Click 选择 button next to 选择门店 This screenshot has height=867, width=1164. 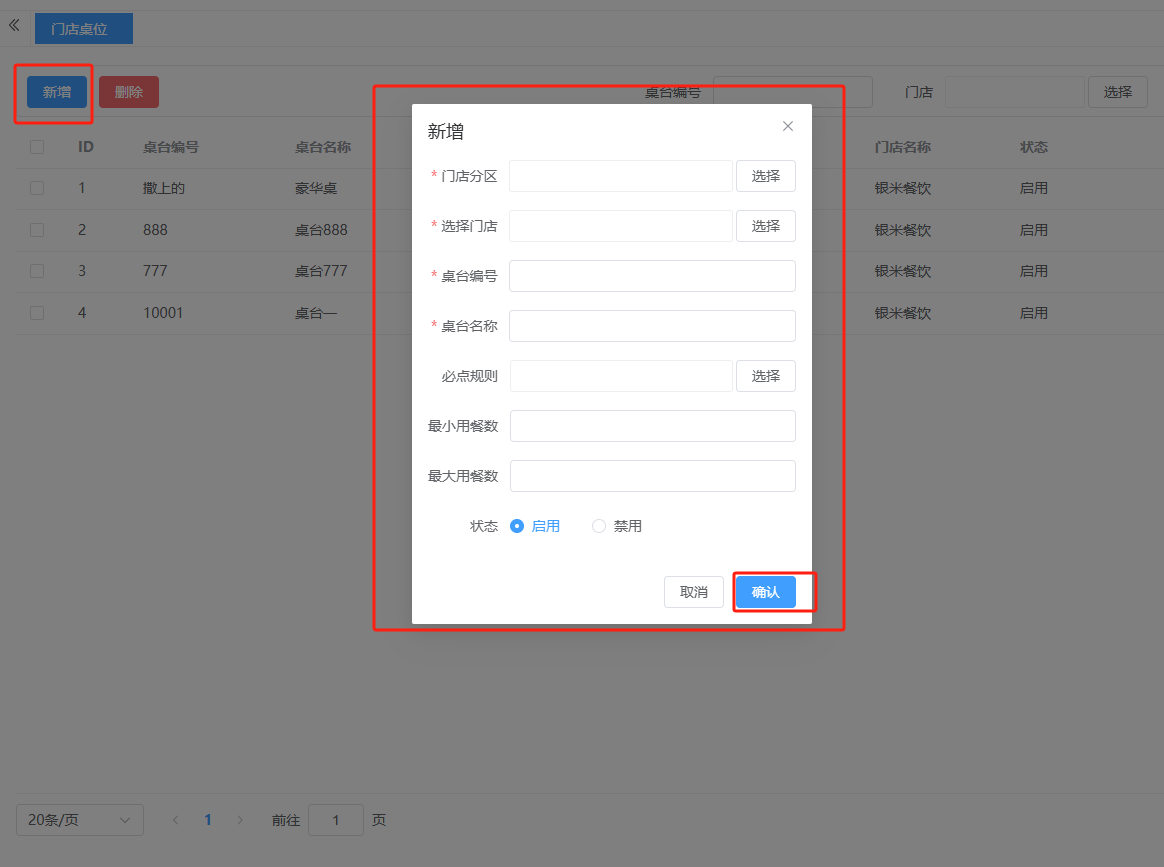(x=766, y=226)
